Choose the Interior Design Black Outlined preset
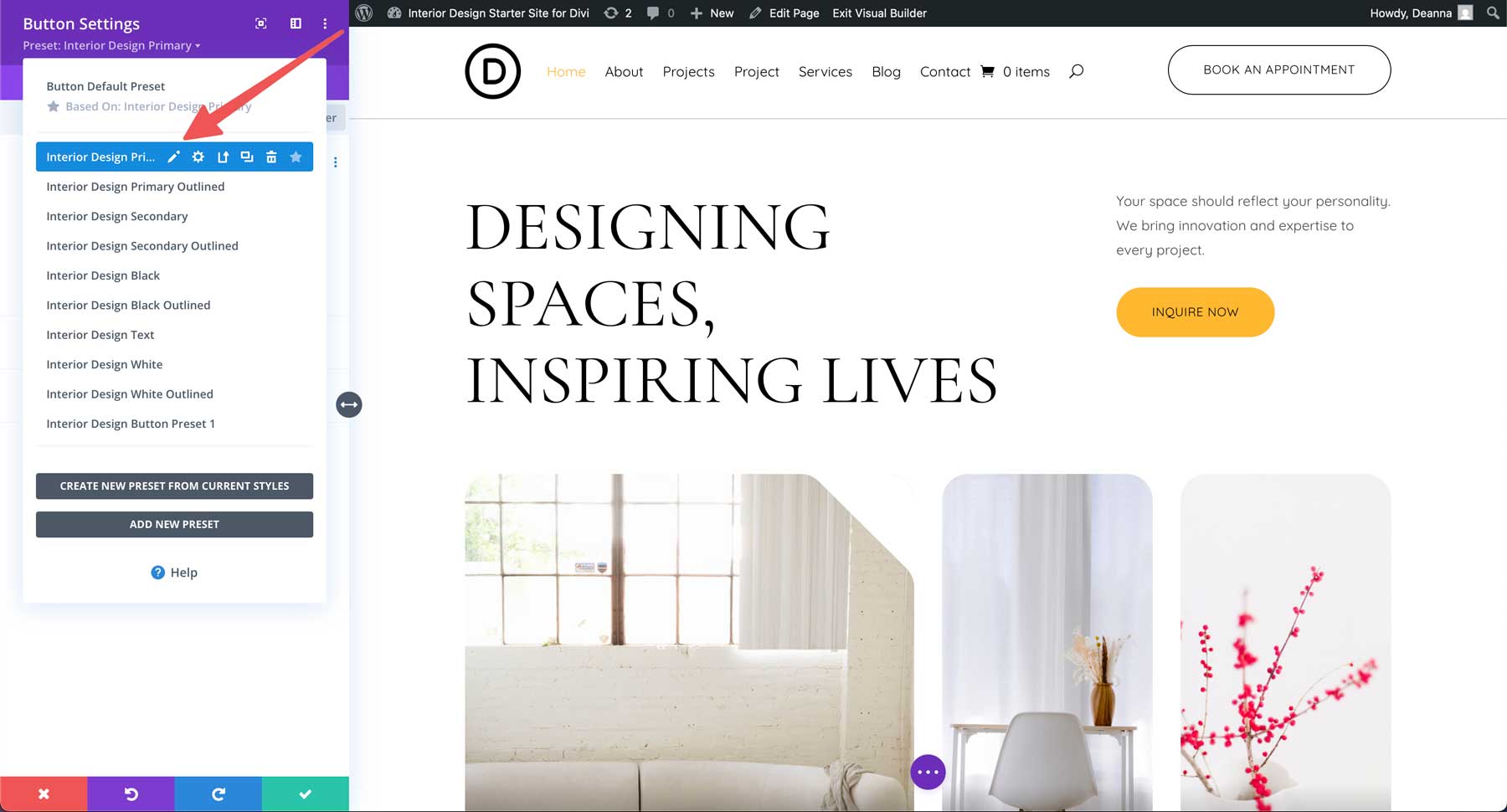 [128, 305]
